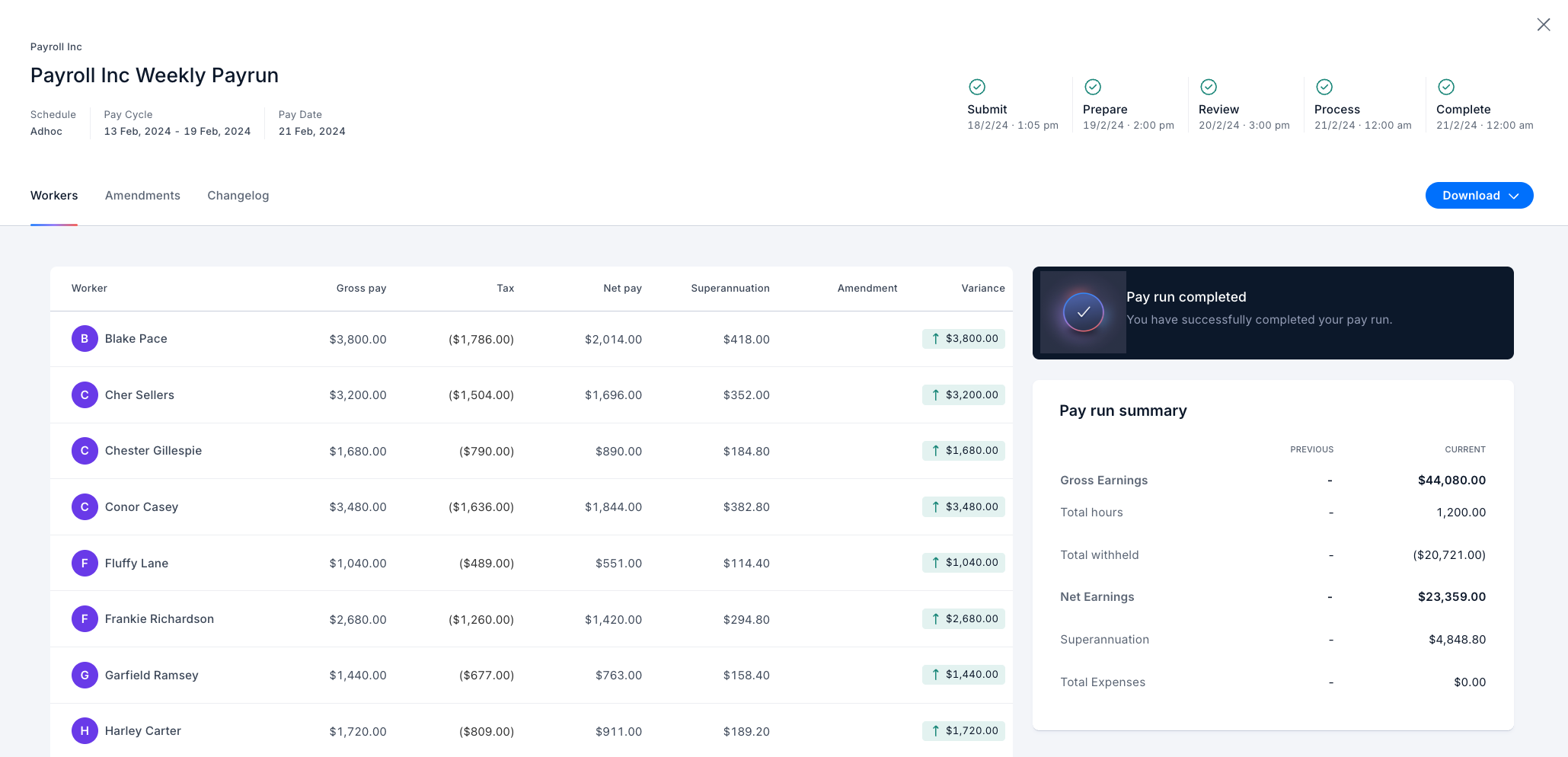Screen dimensions: 1568x757
Task: Click Harley Carter's avatar icon
Action: pos(85,731)
